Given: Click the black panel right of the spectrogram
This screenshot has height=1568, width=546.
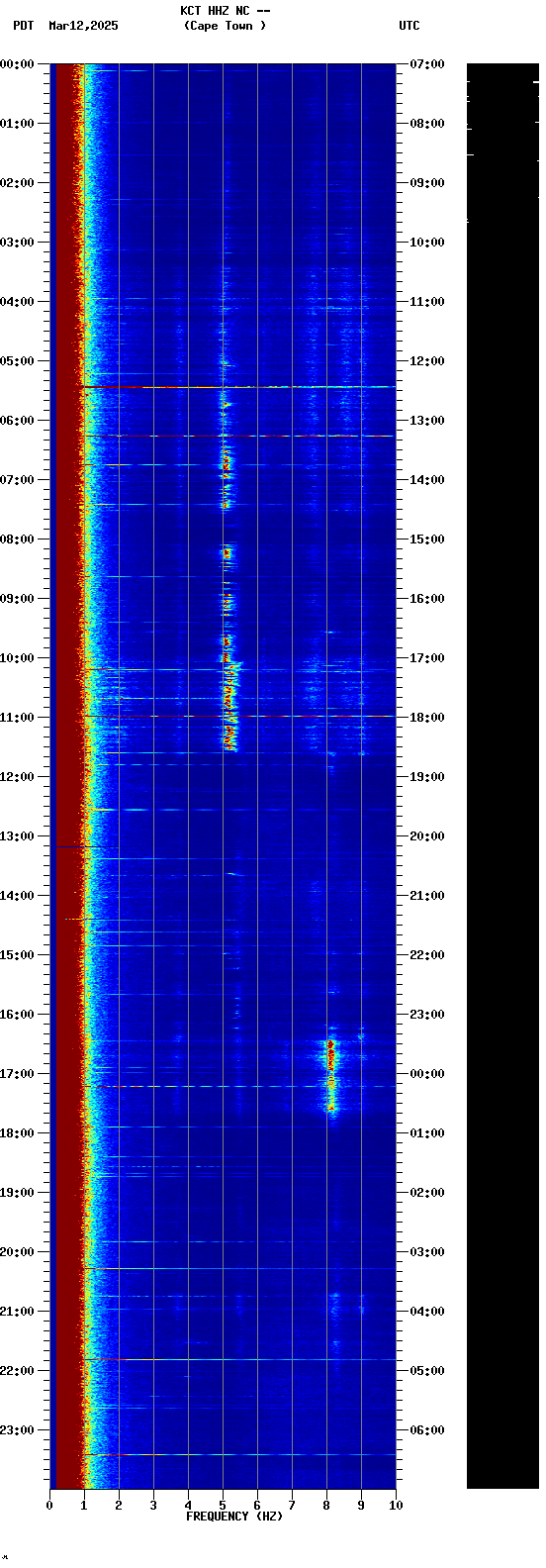Looking at the screenshot, I should click(502, 775).
